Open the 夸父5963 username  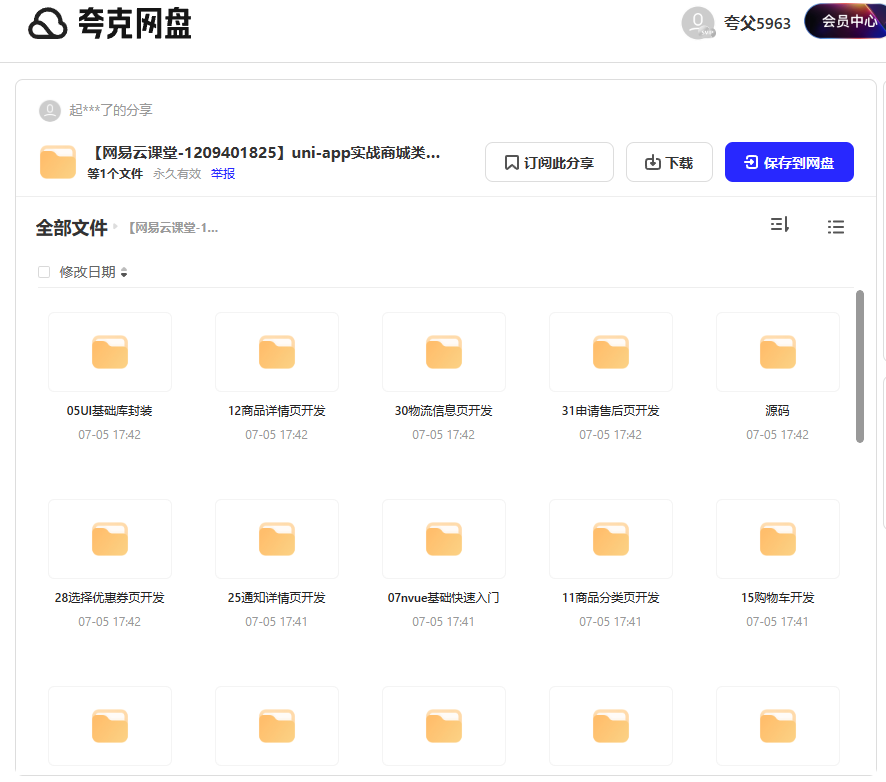pos(757,23)
